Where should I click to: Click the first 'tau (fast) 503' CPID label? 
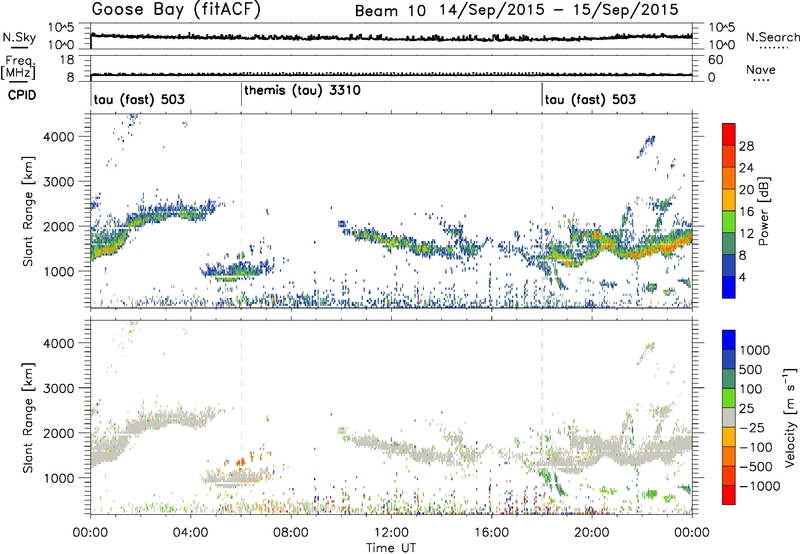(x=139, y=99)
